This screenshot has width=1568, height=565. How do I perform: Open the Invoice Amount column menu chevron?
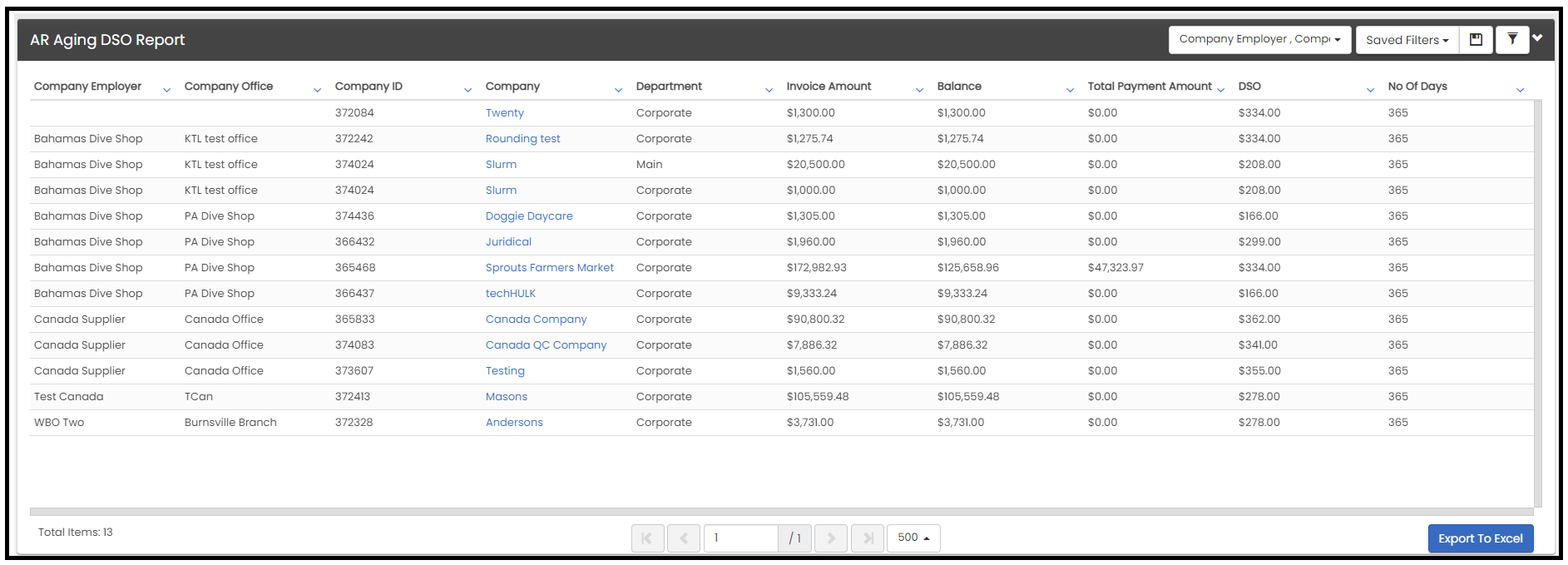[919, 90]
